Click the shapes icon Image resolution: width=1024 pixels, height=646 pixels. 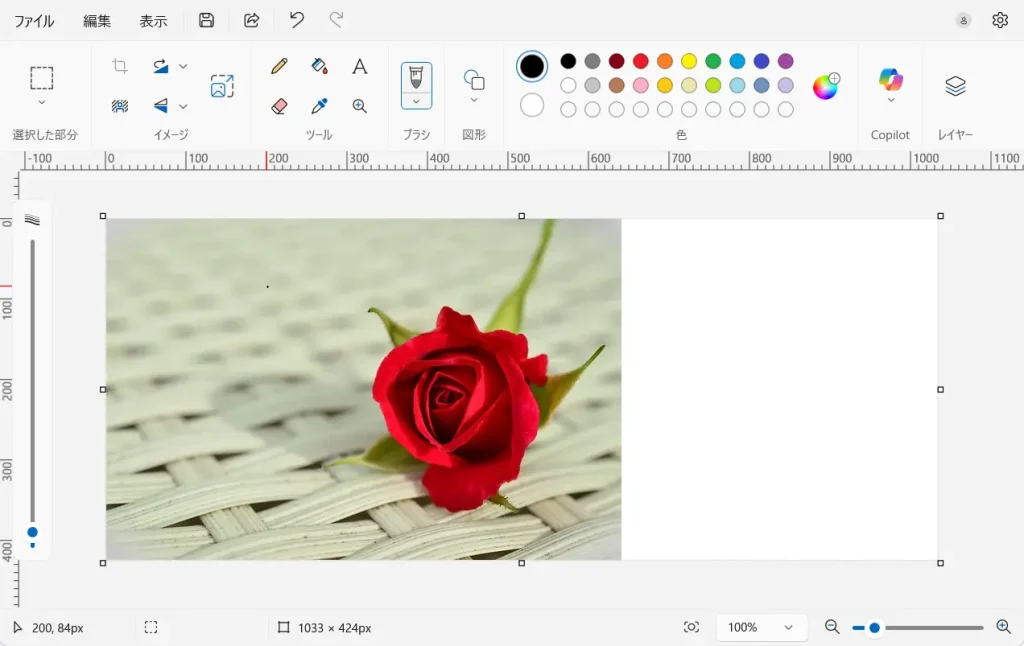pyautogui.click(x=474, y=80)
